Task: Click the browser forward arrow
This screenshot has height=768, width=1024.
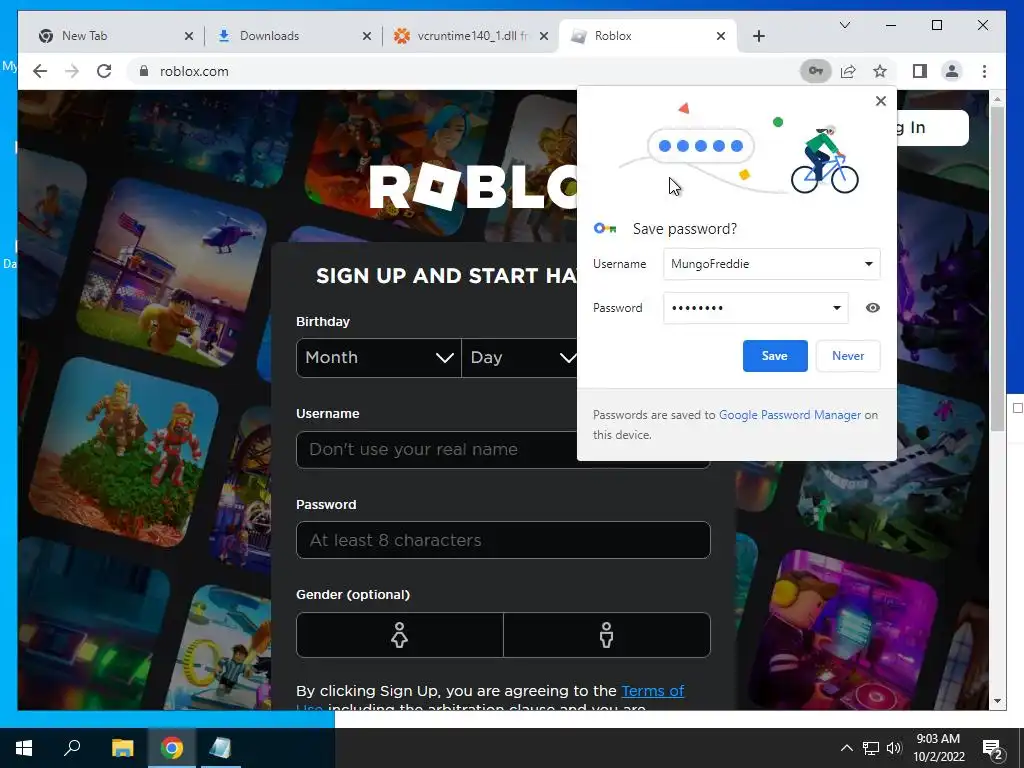Action: point(72,71)
